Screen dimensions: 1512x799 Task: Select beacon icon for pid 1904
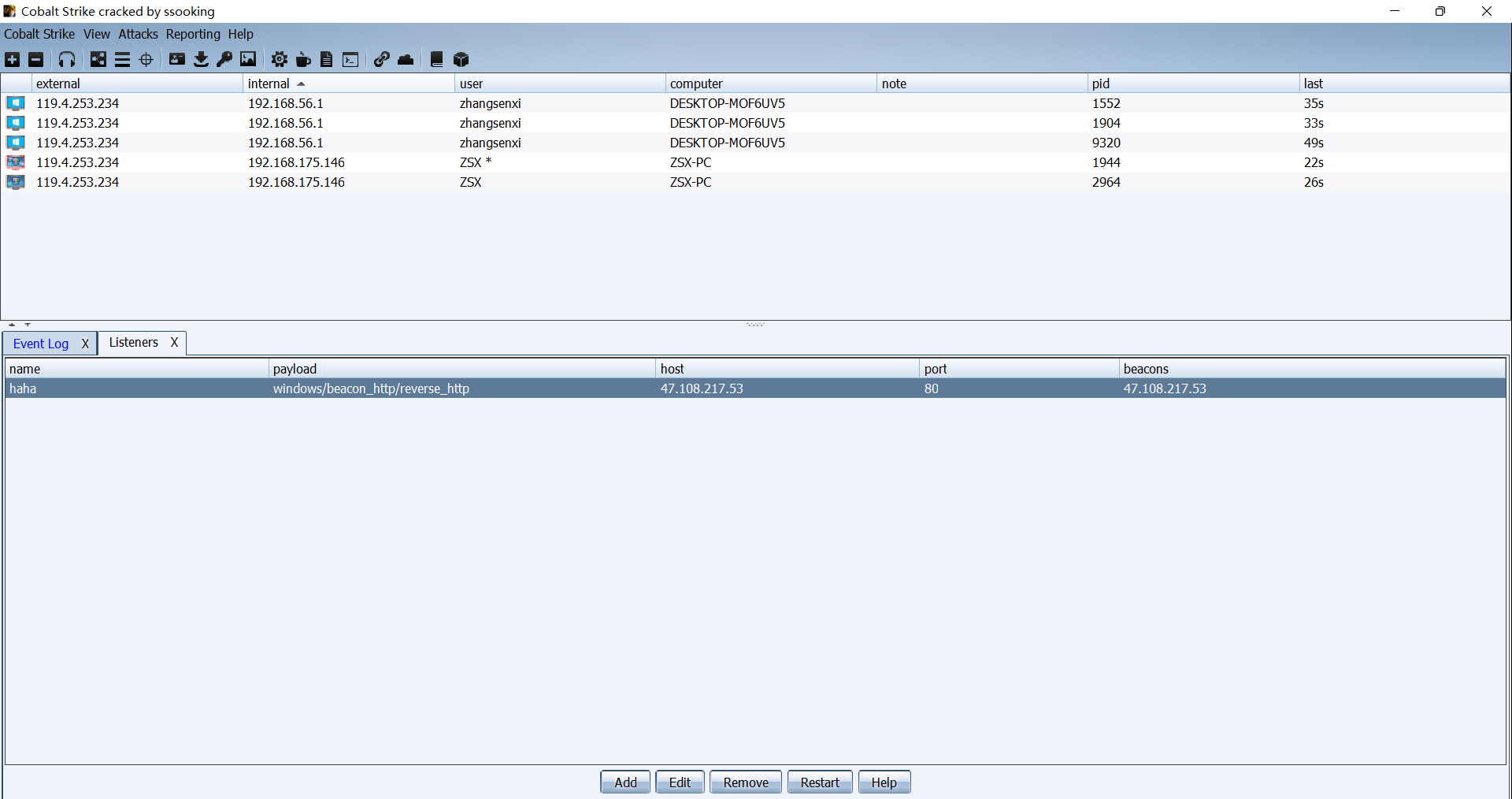click(x=16, y=123)
